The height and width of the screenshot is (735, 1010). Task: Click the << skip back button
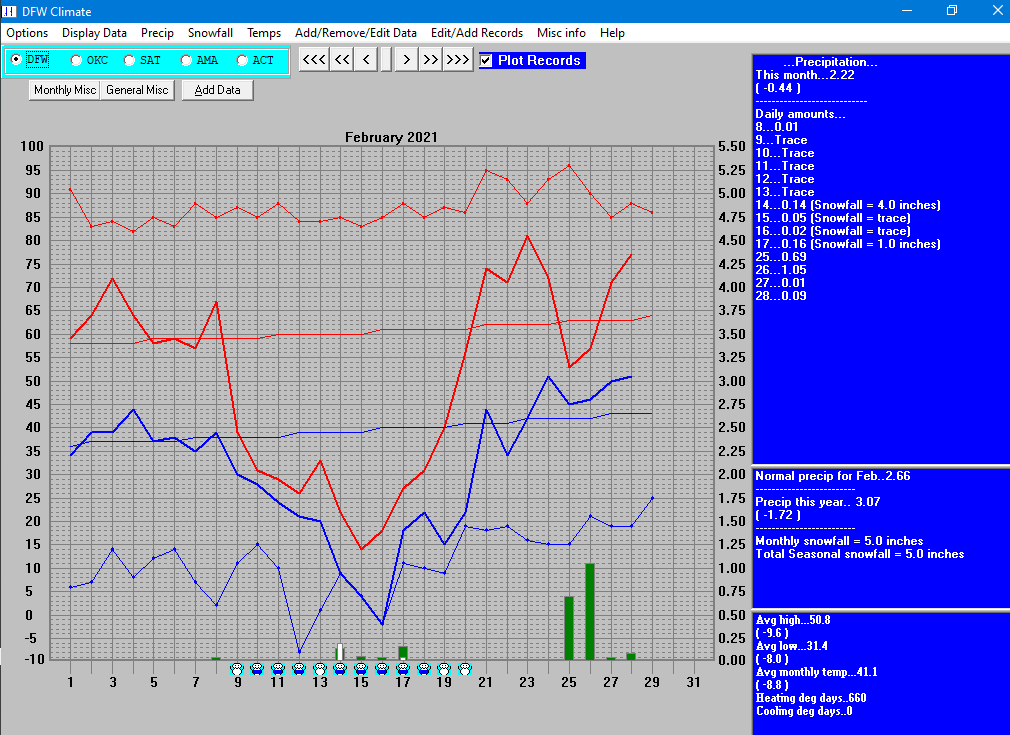(x=342, y=60)
